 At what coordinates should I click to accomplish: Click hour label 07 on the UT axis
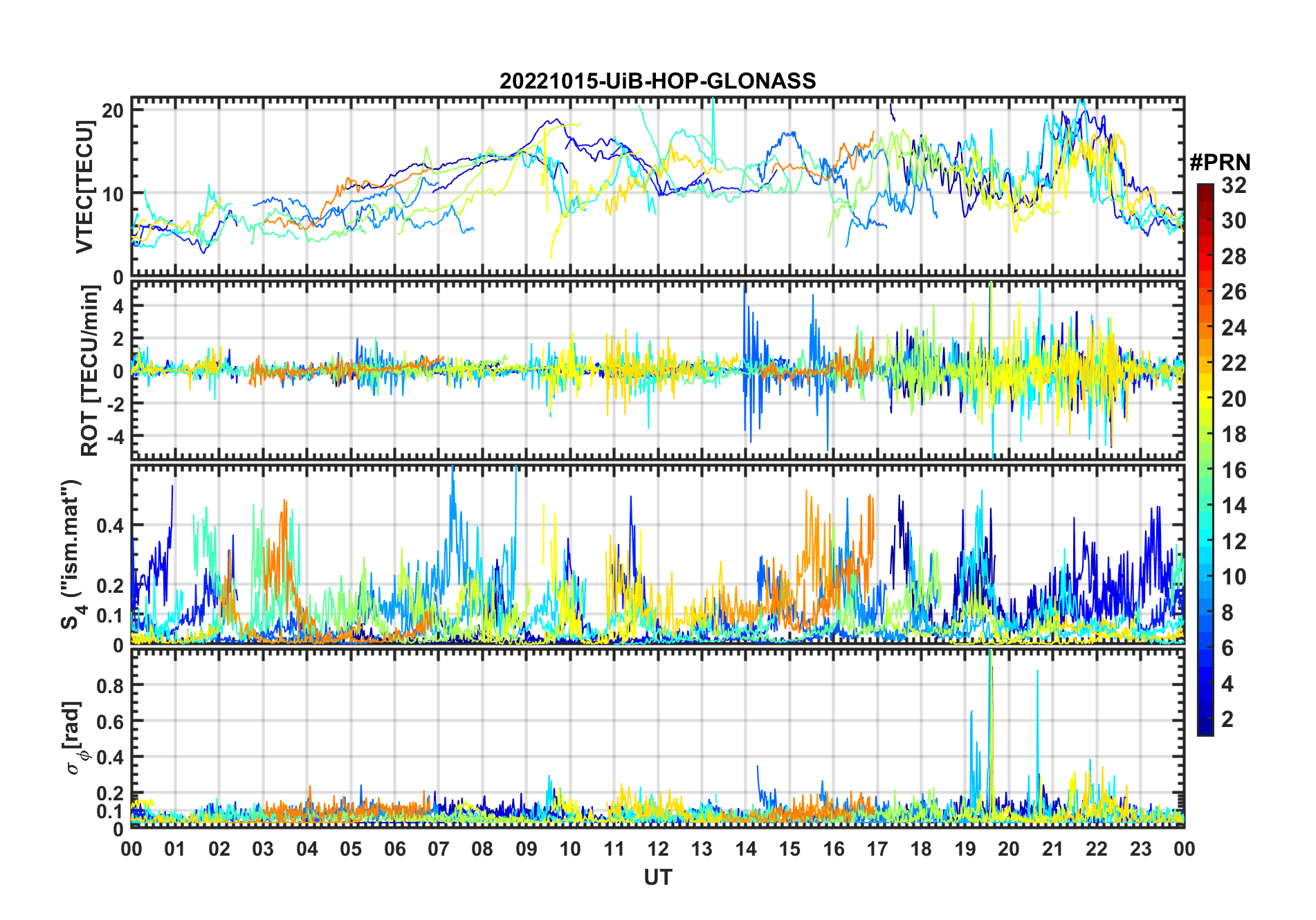(x=439, y=849)
